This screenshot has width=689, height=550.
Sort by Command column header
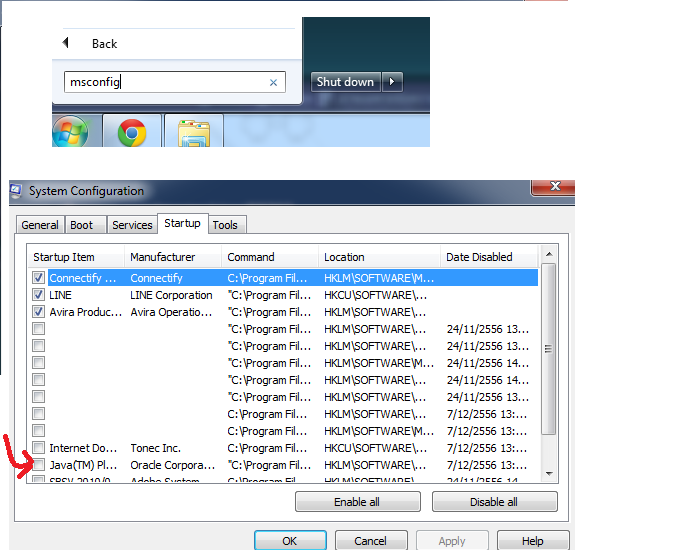(270, 257)
